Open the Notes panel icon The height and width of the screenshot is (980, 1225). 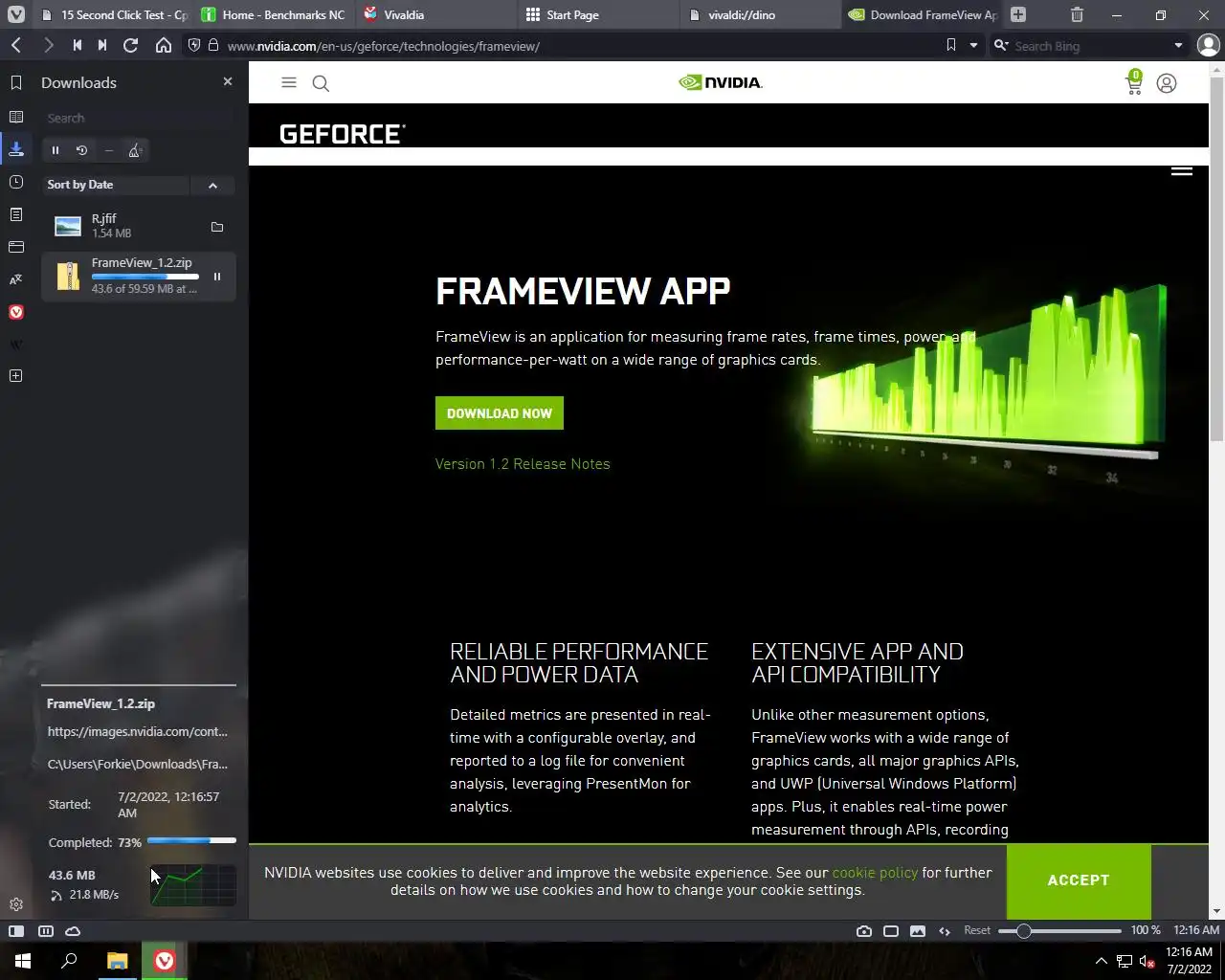coord(16,214)
